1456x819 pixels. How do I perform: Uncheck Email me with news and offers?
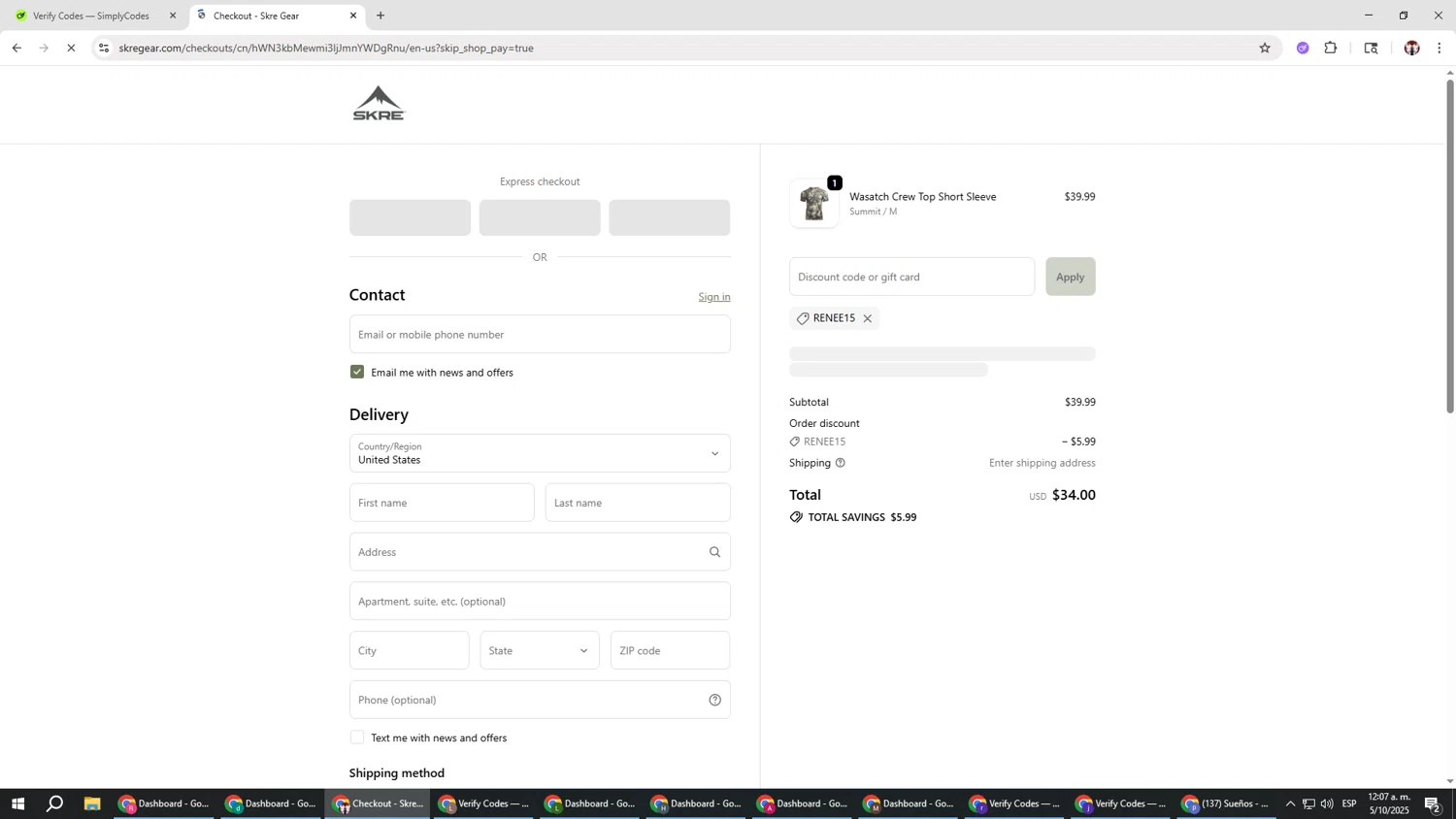coord(357,372)
